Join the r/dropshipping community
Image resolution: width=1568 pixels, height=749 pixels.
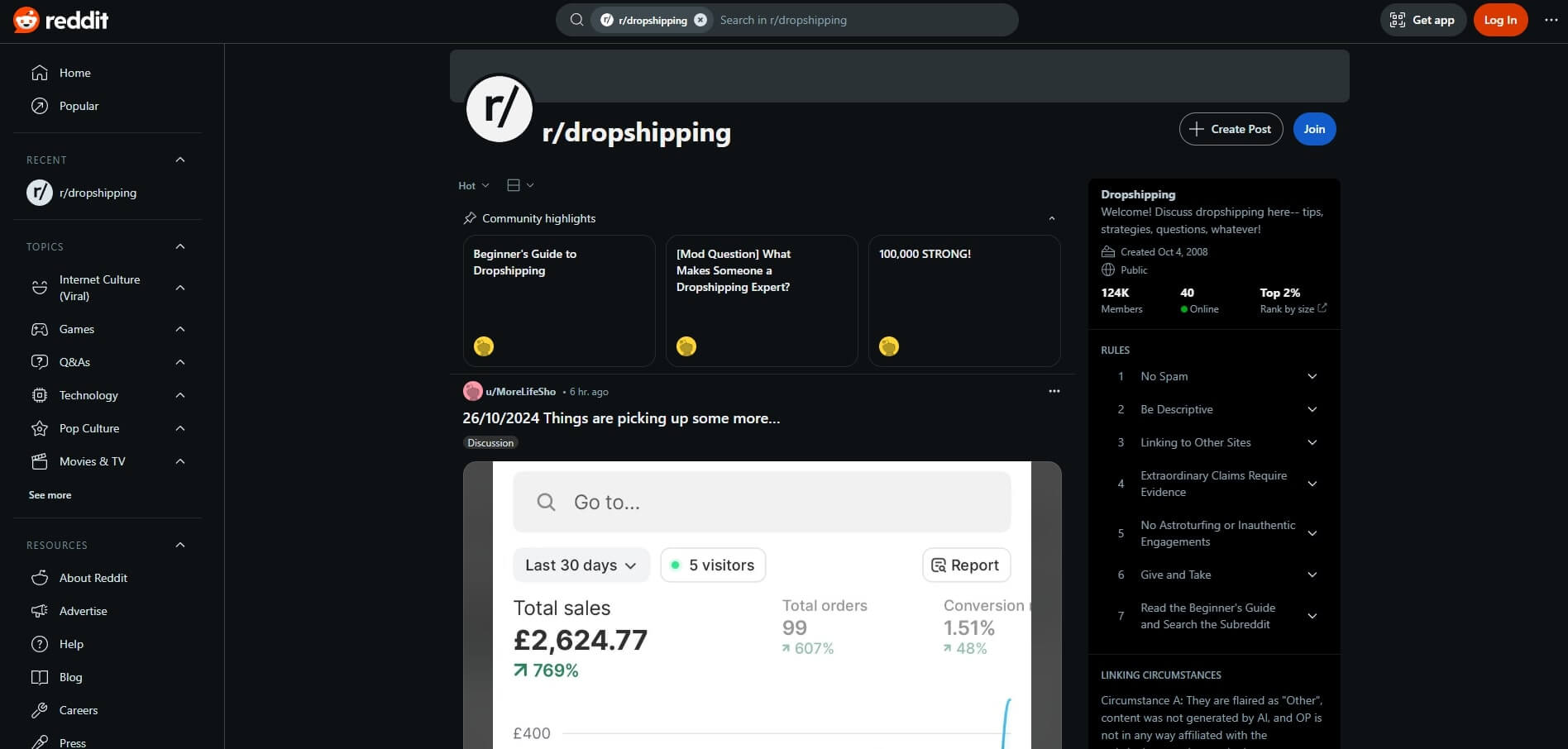click(x=1314, y=129)
